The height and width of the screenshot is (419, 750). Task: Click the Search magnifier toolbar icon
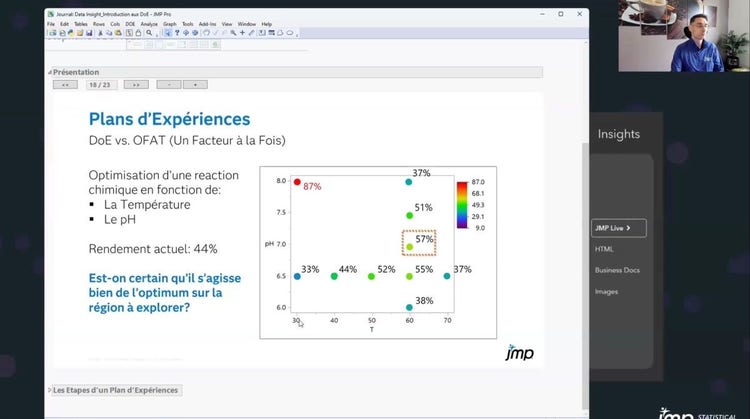pos(149,33)
